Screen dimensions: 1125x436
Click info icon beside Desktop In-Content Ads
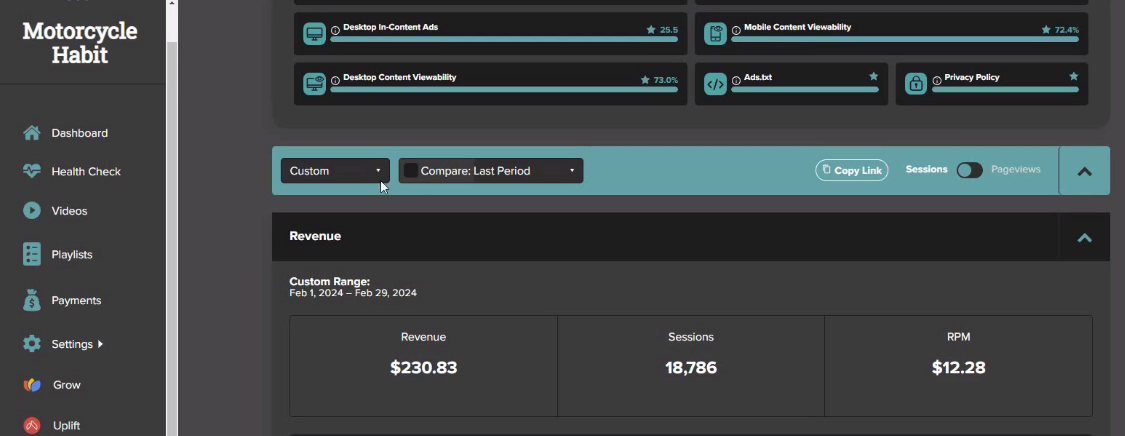[x=335, y=31]
